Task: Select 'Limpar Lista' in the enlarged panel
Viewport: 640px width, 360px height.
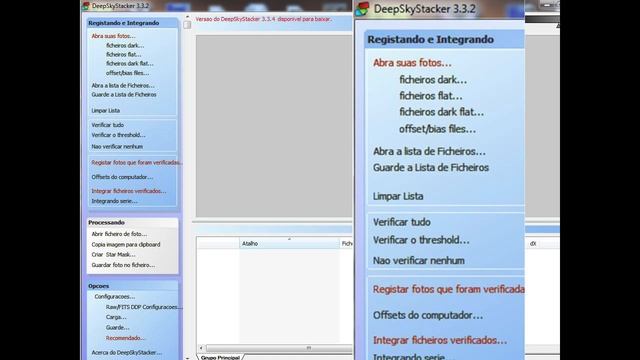Action: [x=398, y=196]
